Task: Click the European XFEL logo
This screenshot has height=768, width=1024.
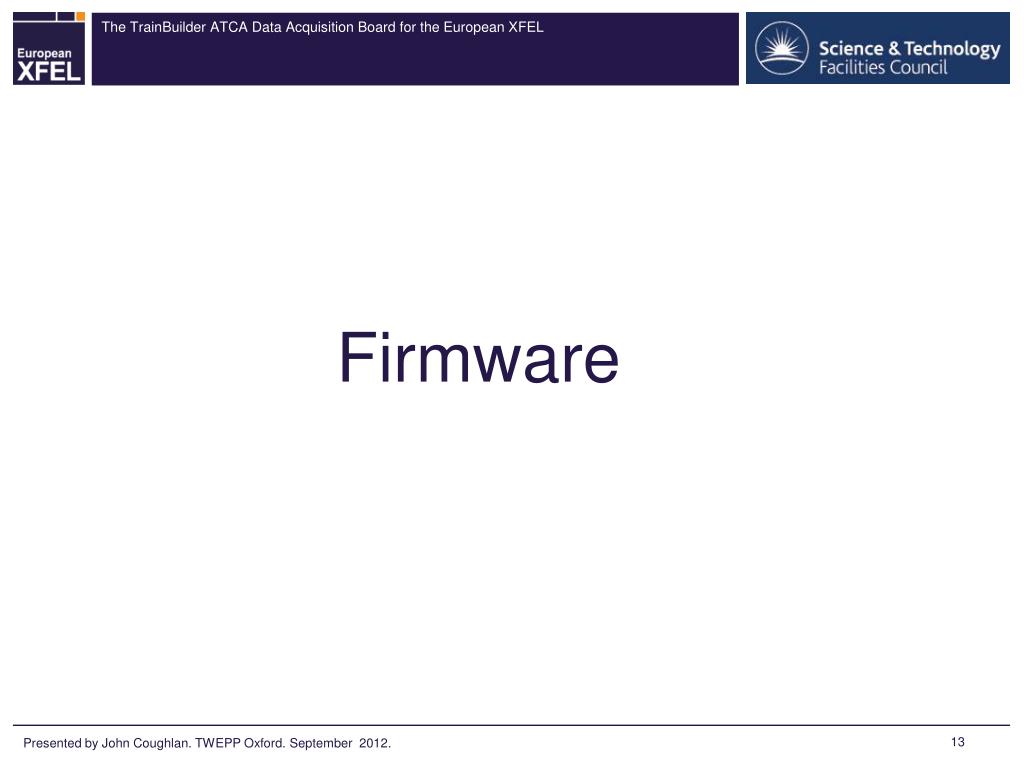Action: pos(49,48)
